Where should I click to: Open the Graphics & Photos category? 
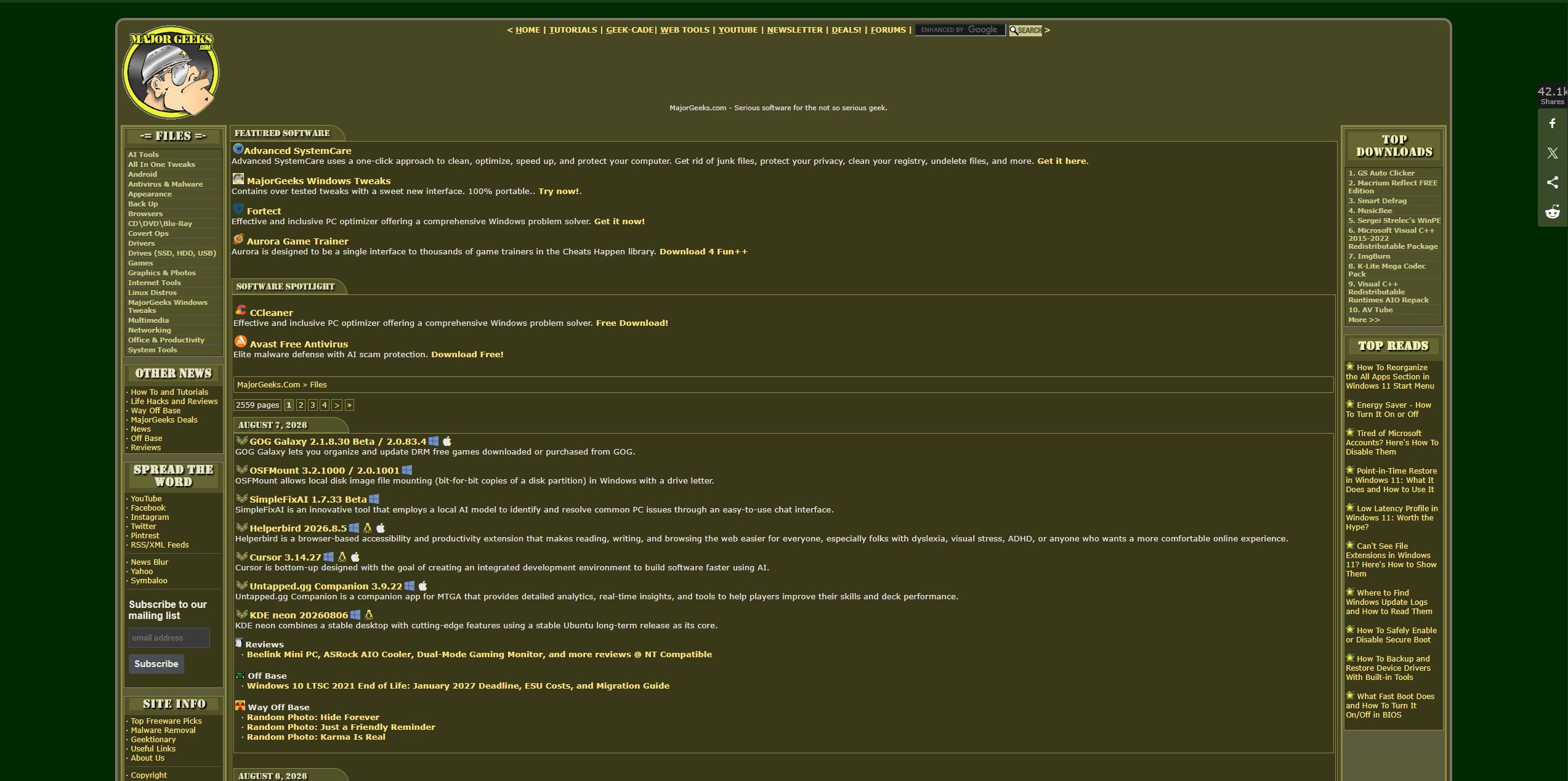pos(162,273)
